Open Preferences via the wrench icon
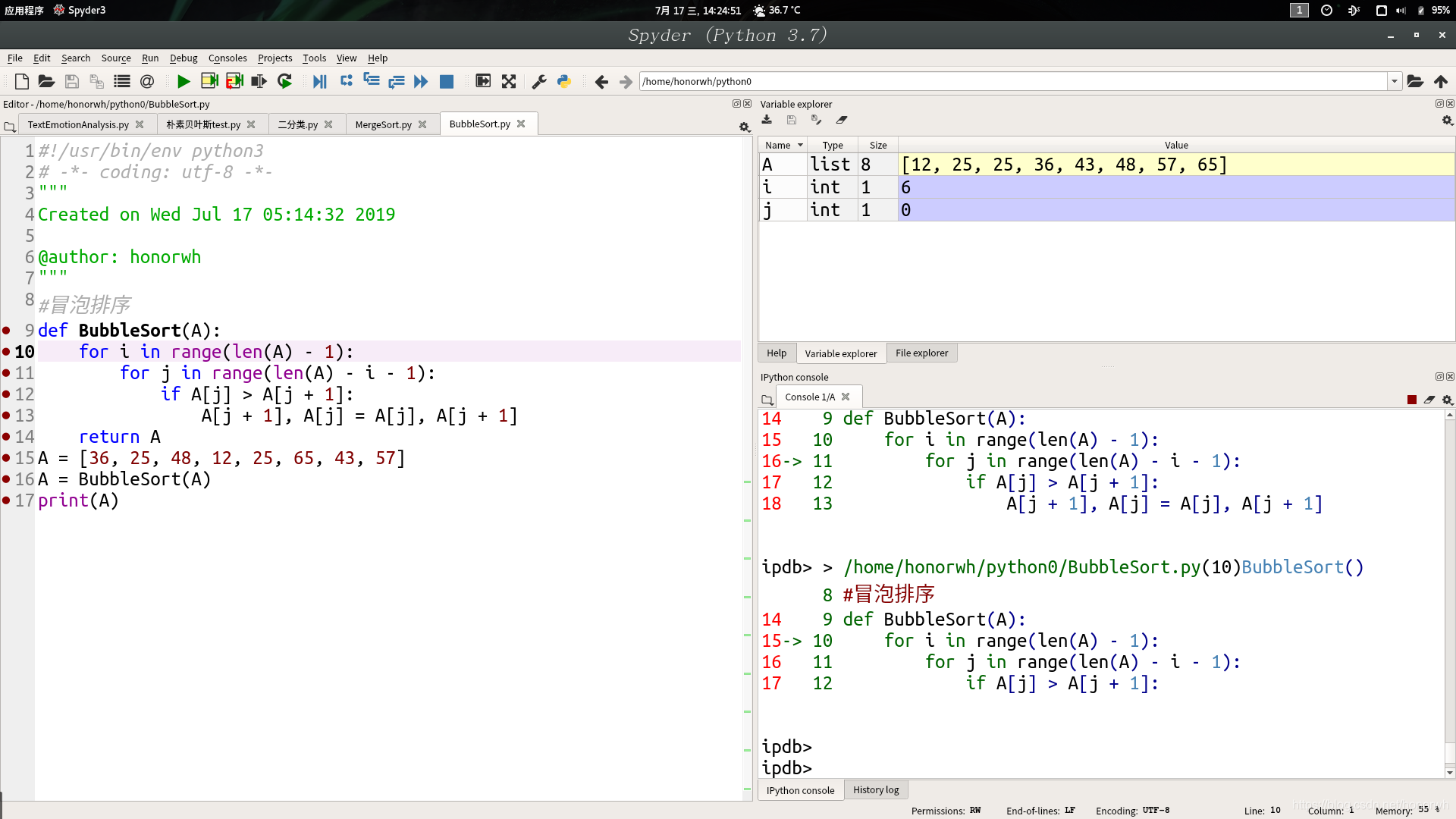 tap(539, 81)
